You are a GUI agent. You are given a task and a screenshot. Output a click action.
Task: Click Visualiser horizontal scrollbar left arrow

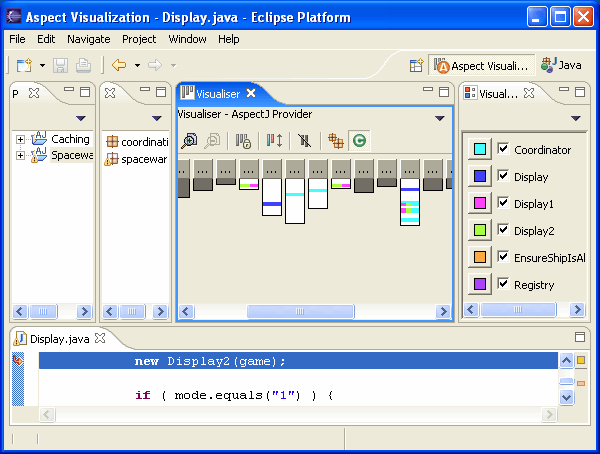[186, 311]
